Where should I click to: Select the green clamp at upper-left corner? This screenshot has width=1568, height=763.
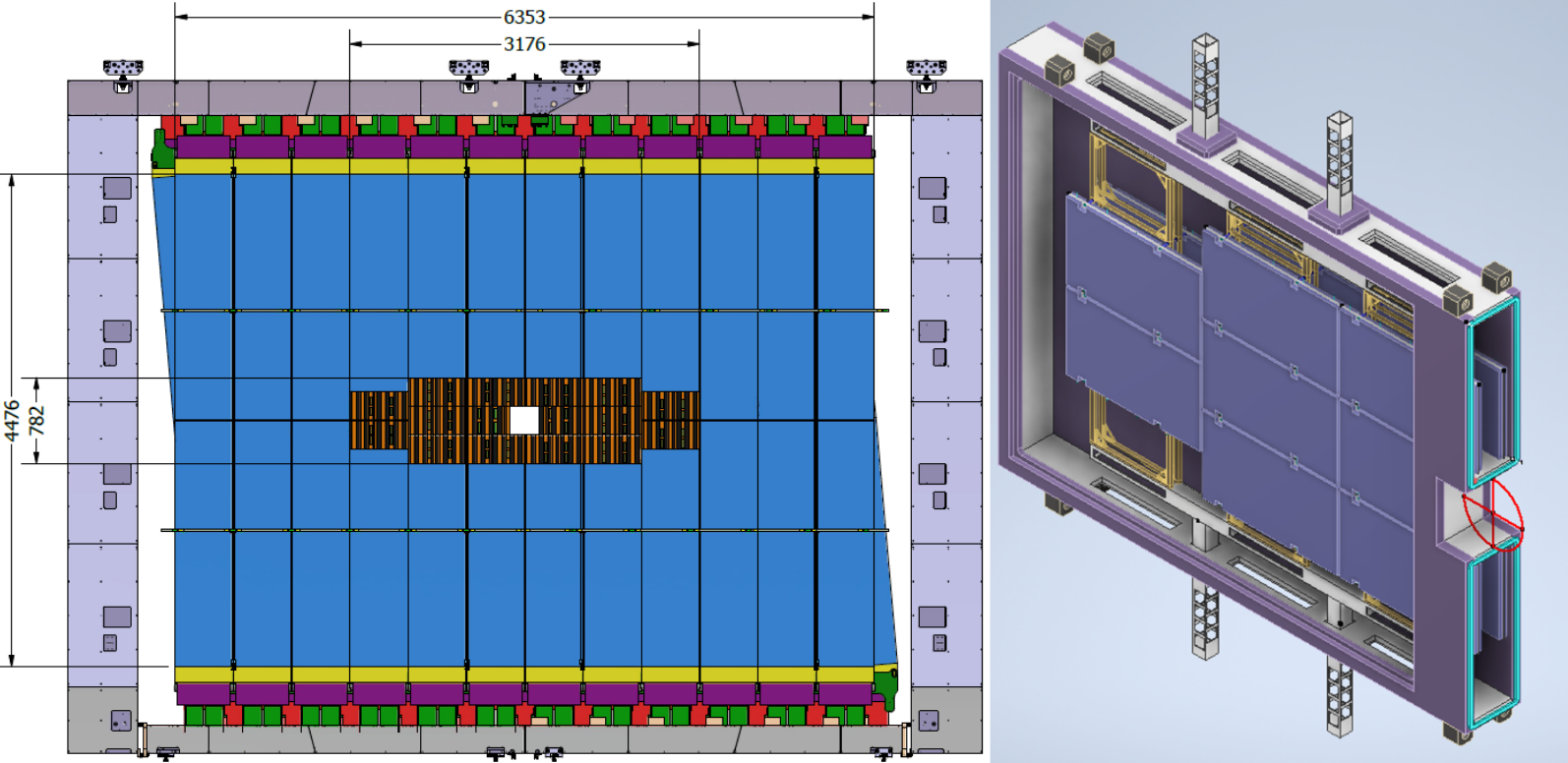click(160, 148)
